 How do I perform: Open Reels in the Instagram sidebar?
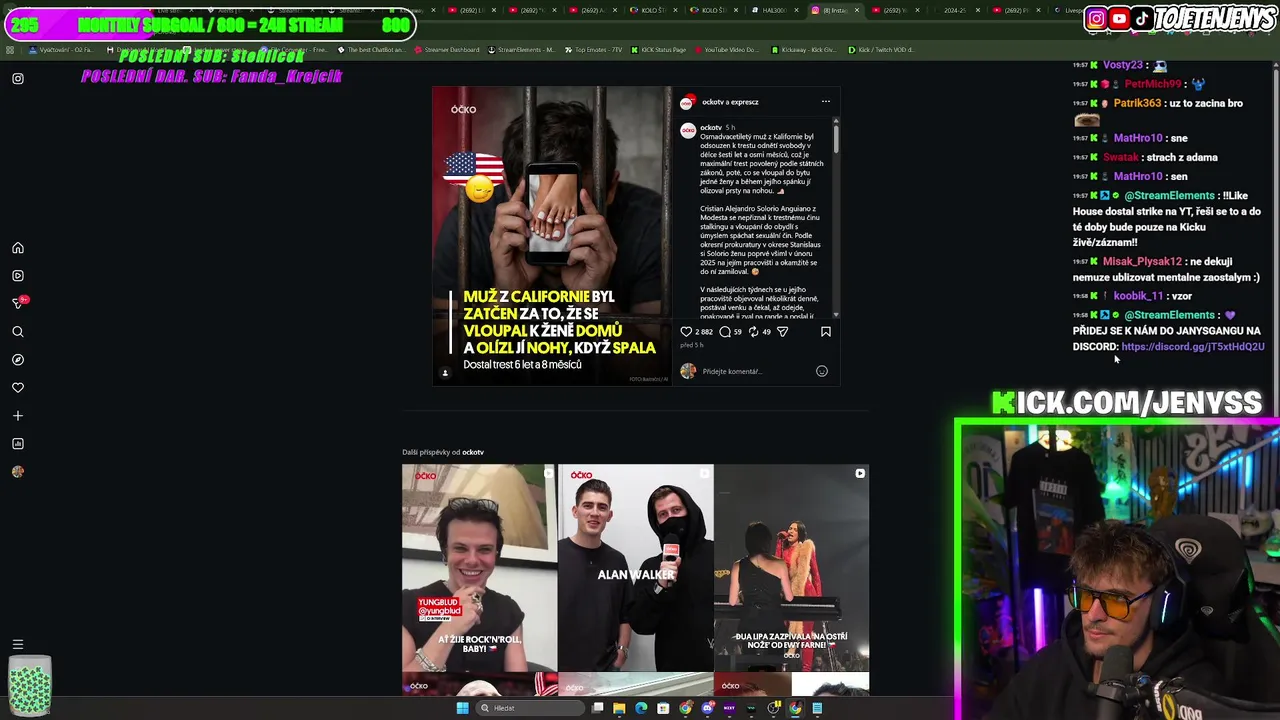click(x=17, y=276)
